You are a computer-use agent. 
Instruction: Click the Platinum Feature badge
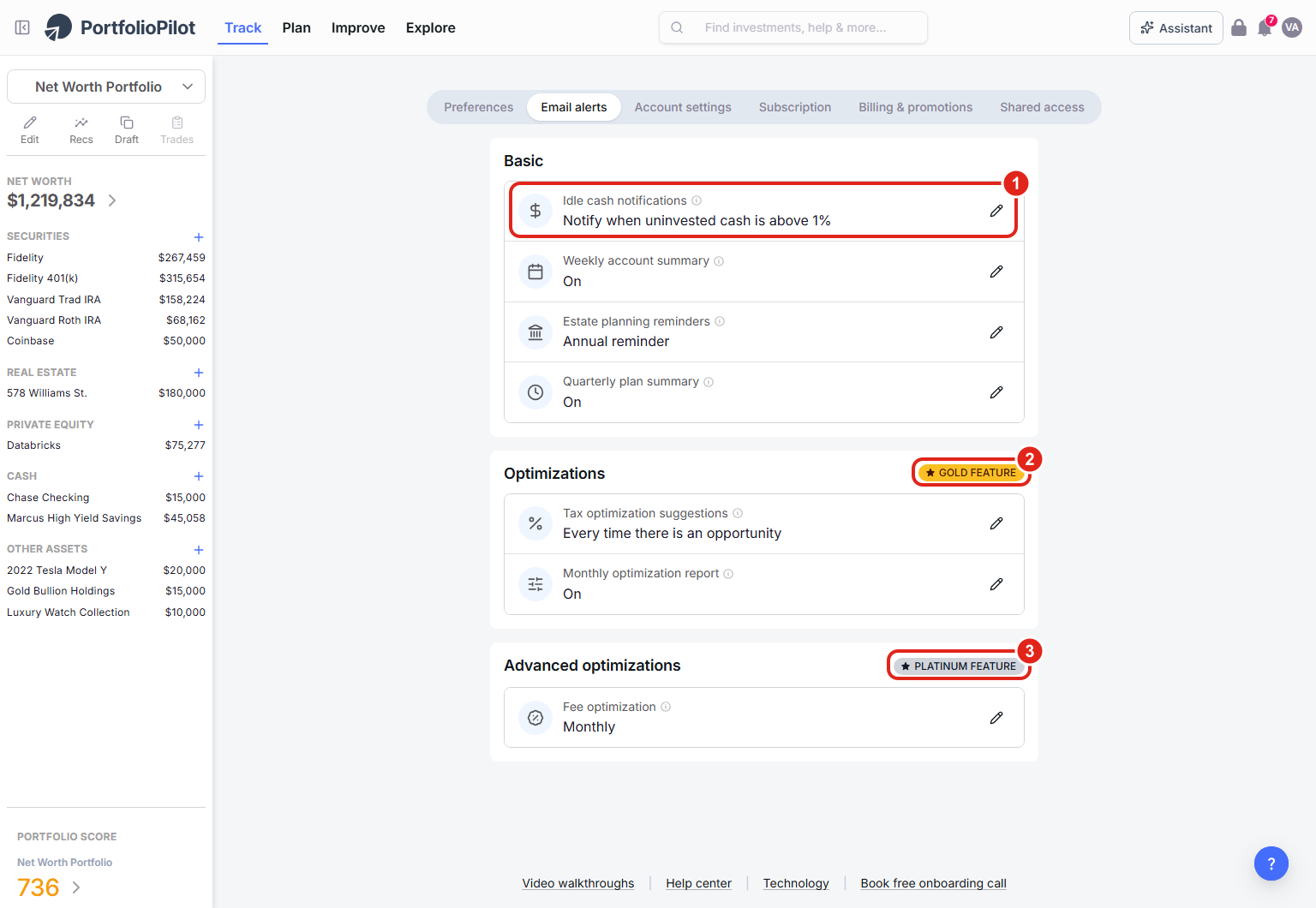coord(959,666)
